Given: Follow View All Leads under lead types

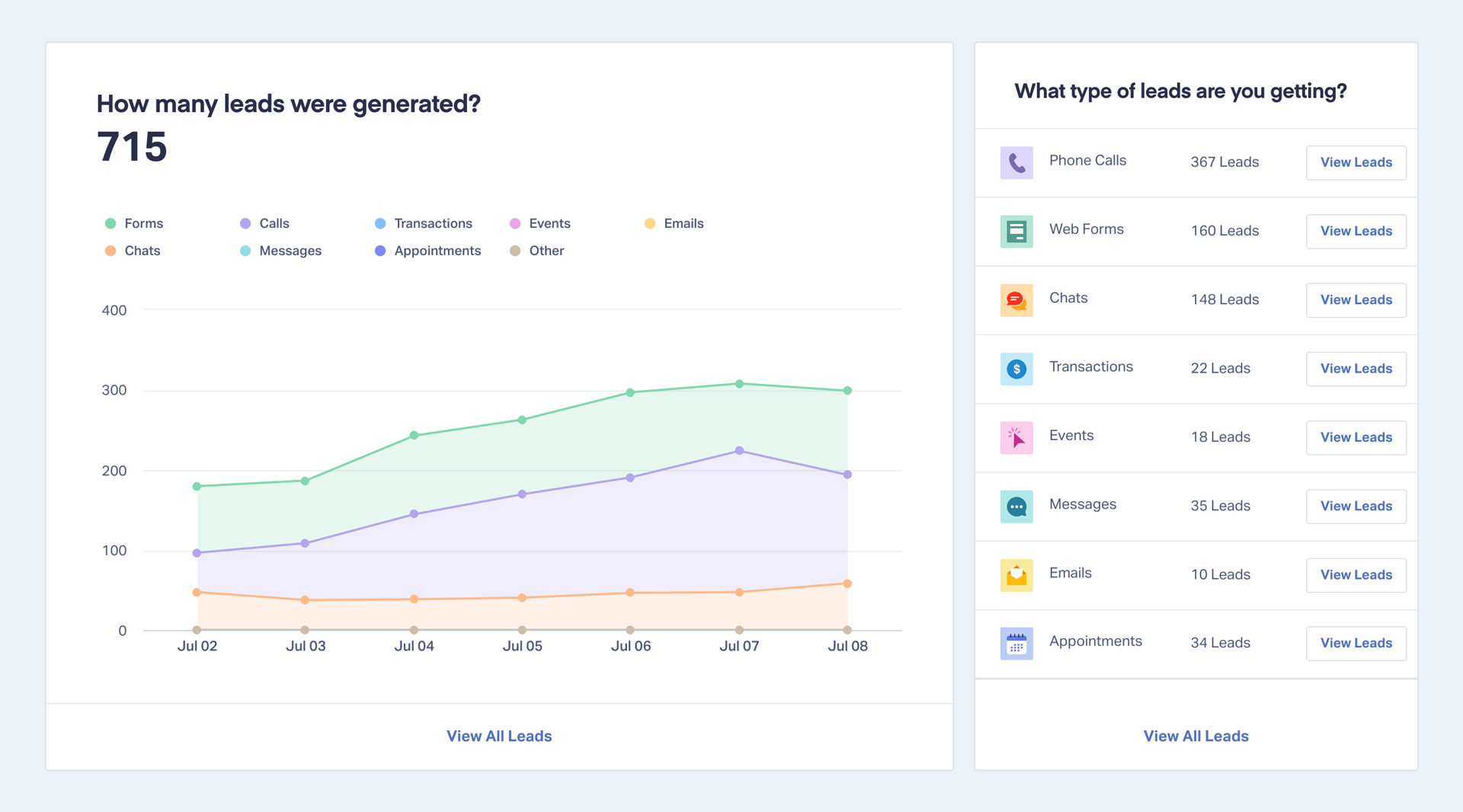Looking at the screenshot, I should click(1196, 736).
